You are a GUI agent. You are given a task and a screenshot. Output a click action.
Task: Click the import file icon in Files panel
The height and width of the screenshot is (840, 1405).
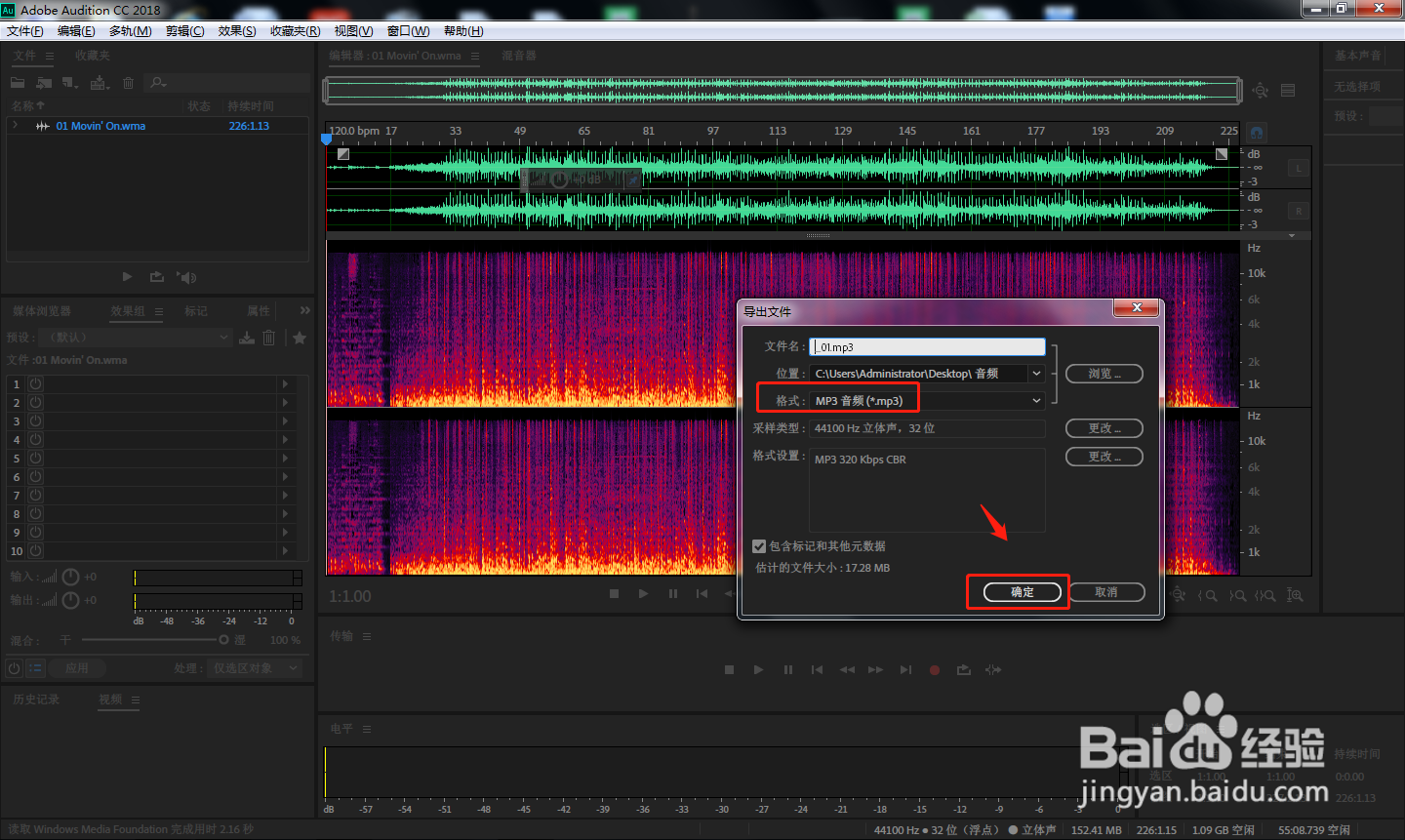coord(44,83)
